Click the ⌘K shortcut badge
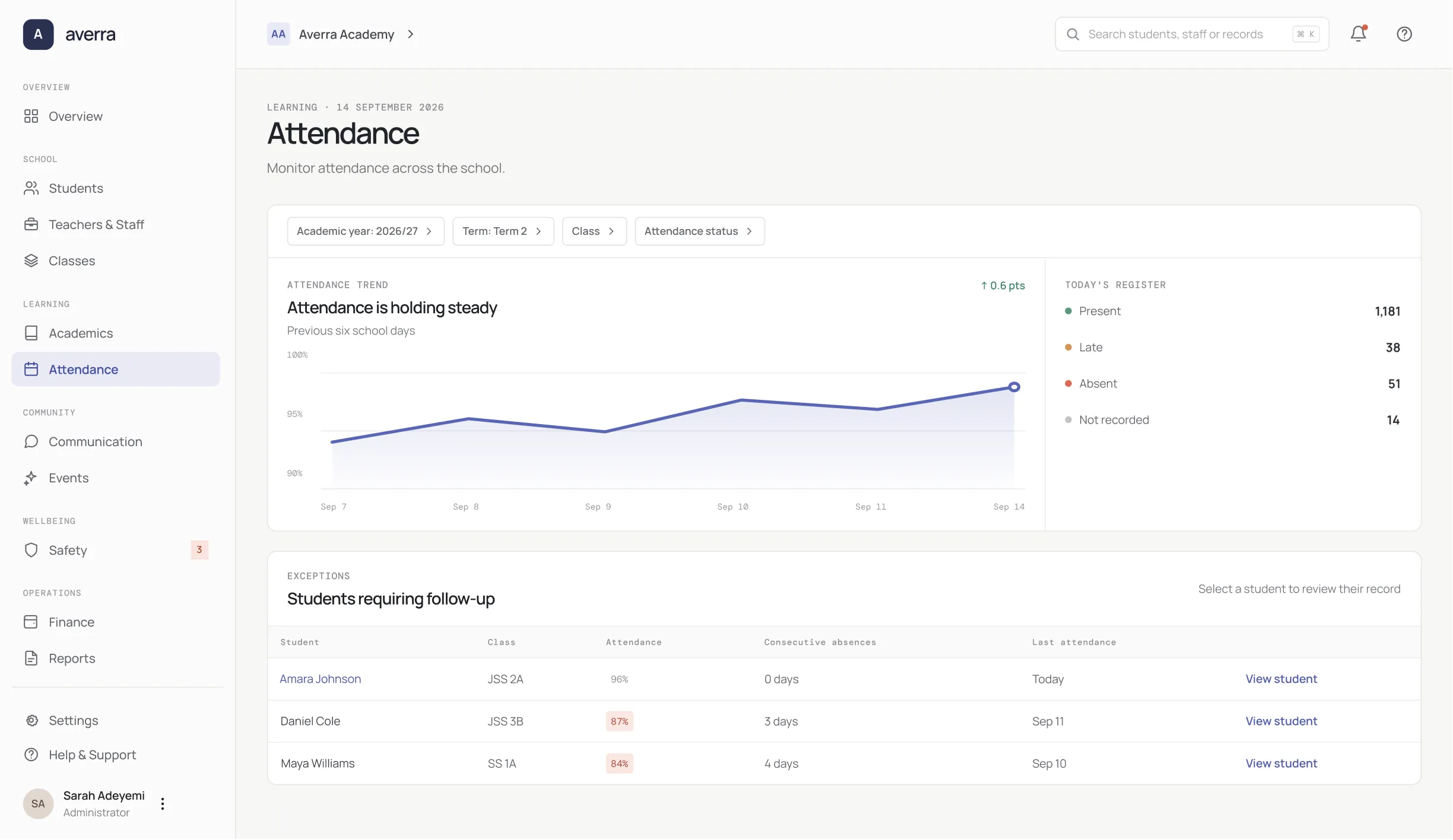Viewport: 1453px width, 840px height. 1306,34
